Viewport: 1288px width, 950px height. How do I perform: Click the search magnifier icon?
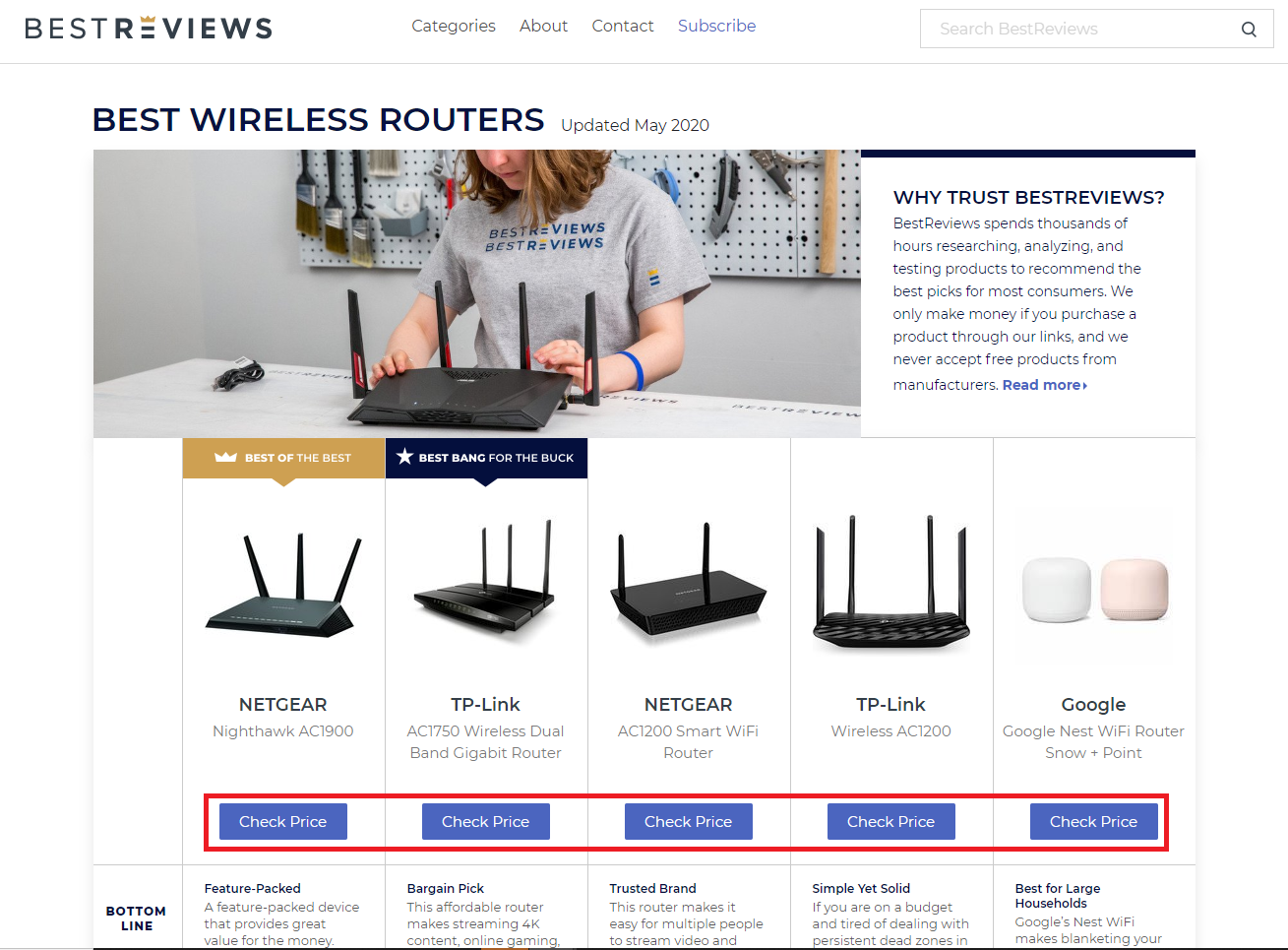click(x=1249, y=30)
